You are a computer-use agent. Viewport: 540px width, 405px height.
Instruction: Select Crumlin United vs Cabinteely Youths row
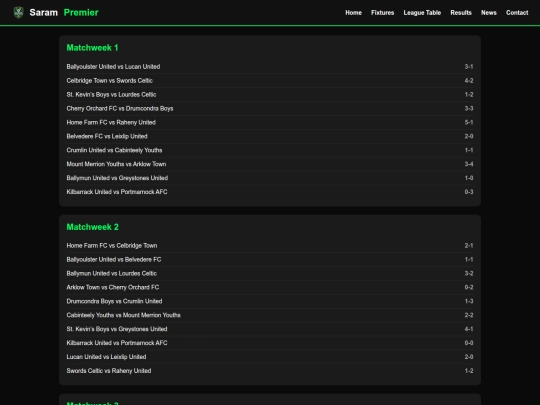(x=270, y=150)
